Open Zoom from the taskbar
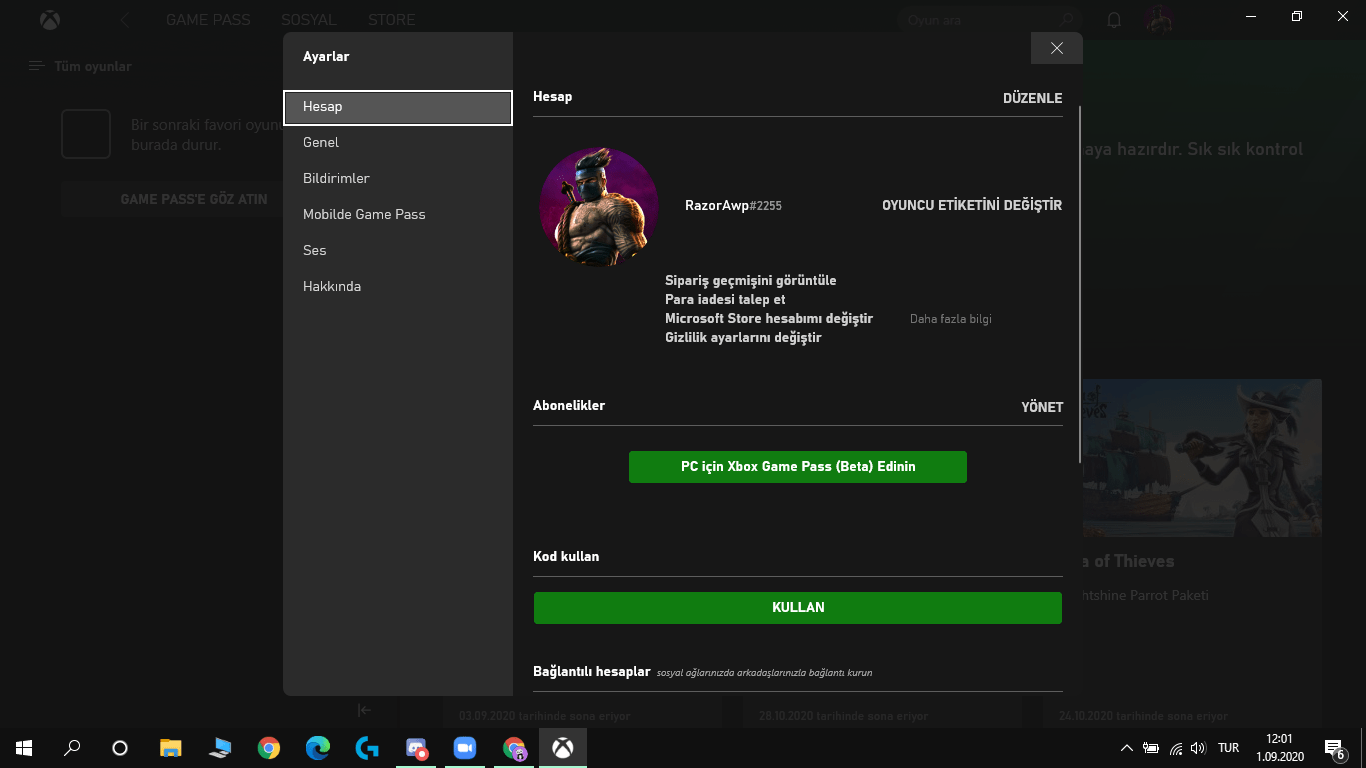 tap(465, 748)
